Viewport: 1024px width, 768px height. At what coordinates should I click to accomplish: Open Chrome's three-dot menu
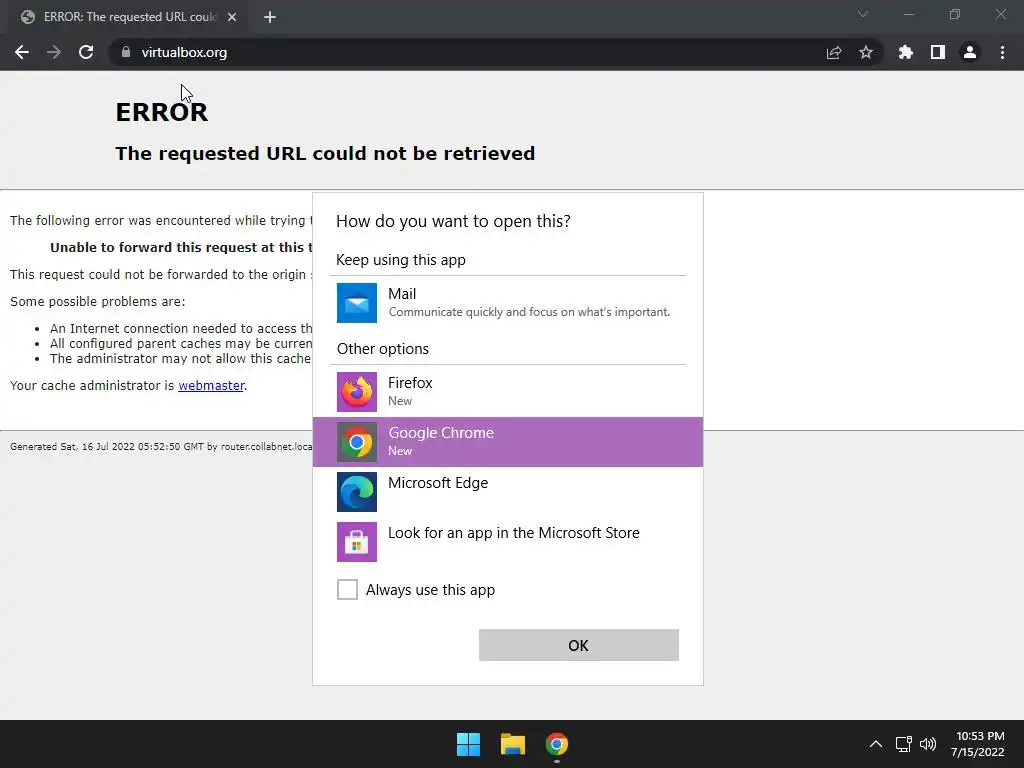(1002, 52)
